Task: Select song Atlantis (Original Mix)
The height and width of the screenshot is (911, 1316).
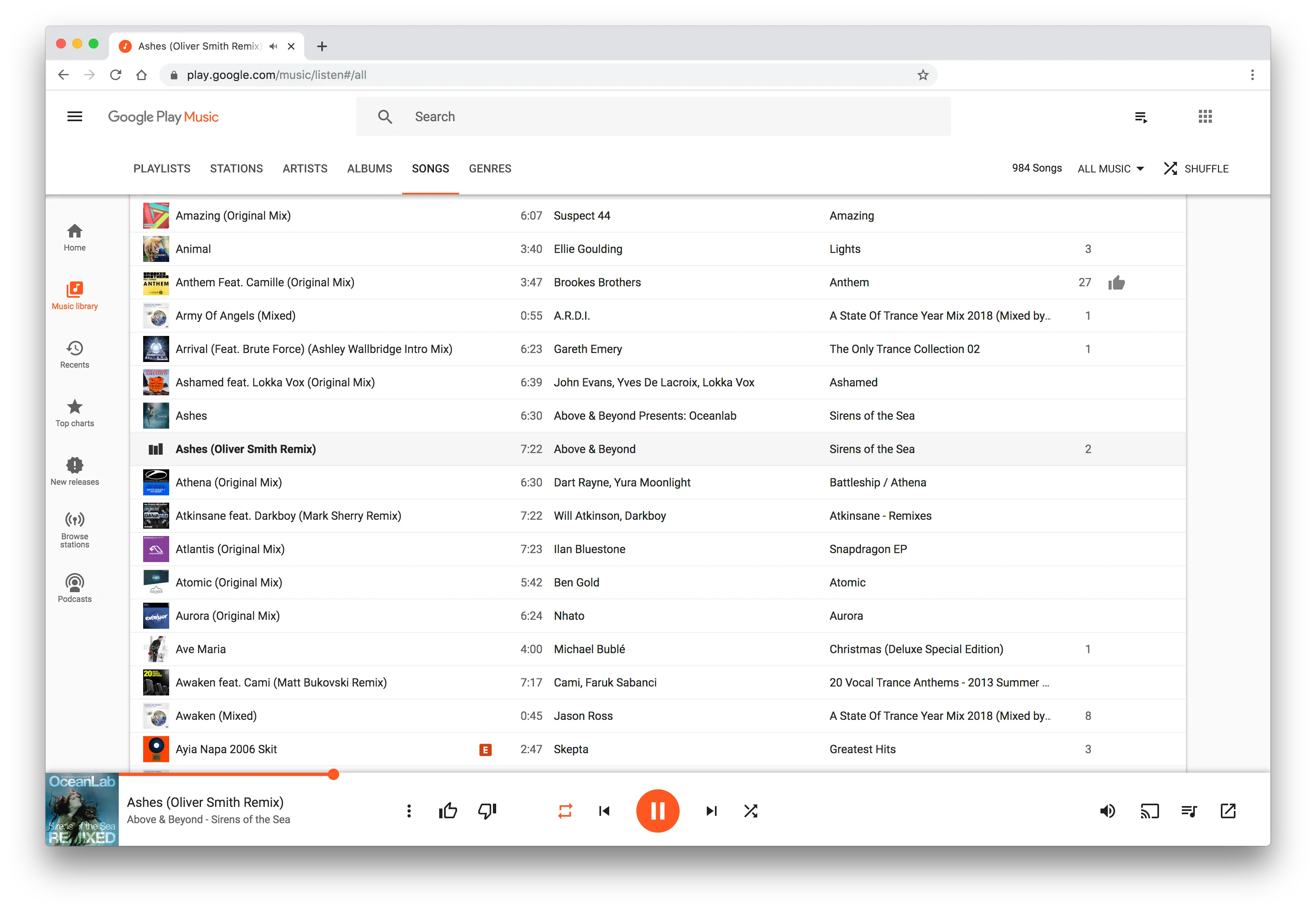Action: coord(230,549)
